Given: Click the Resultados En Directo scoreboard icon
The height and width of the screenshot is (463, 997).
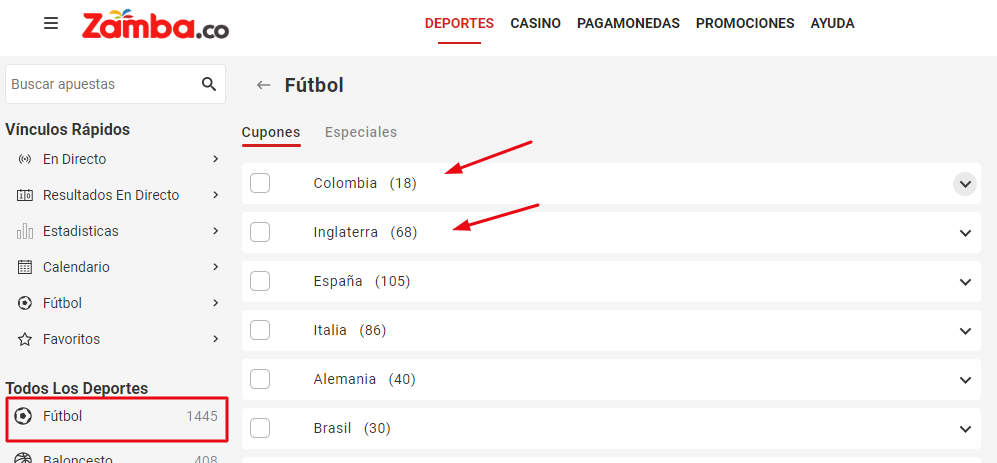Looking at the screenshot, I should pos(25,195).
